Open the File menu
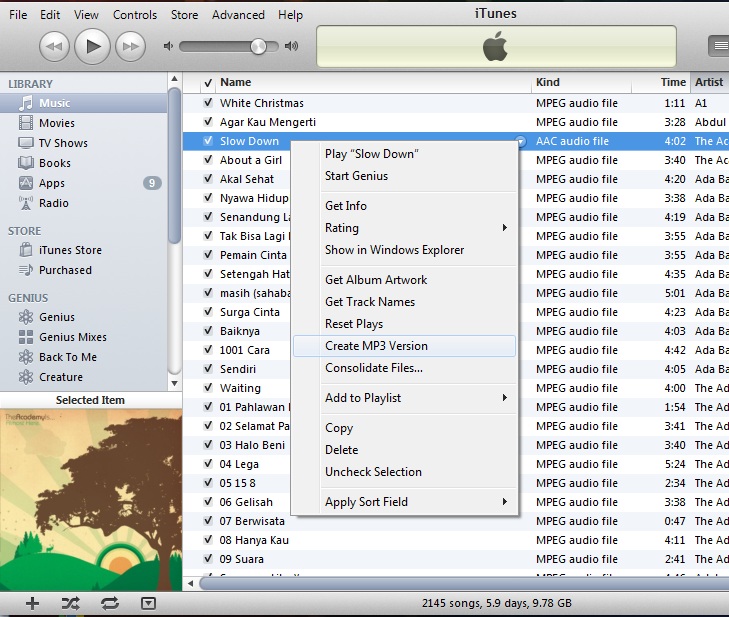This screenshot has height=617, width=729. tap(18, 15)
